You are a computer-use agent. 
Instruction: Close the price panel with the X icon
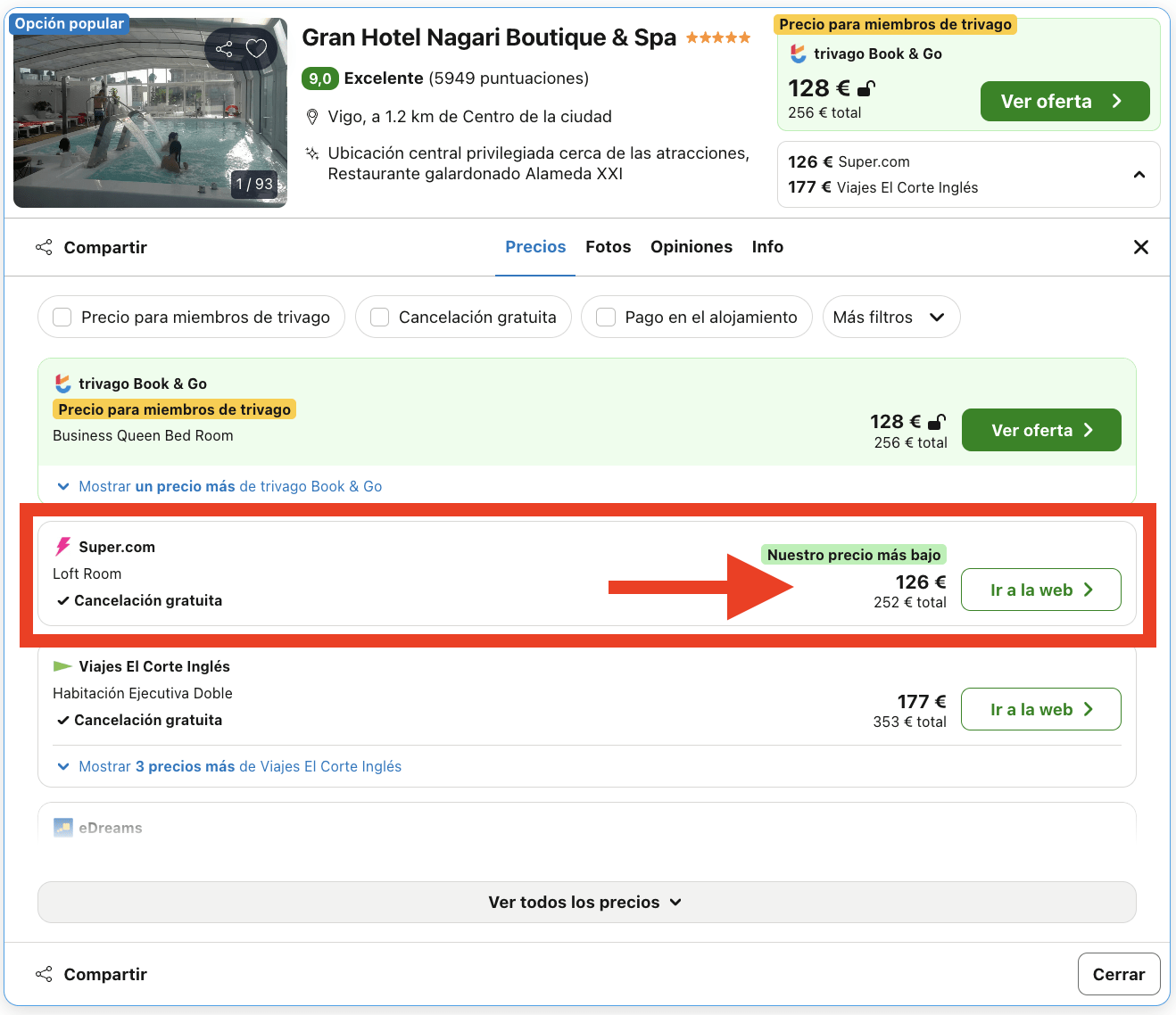(x=1140, y=247)
